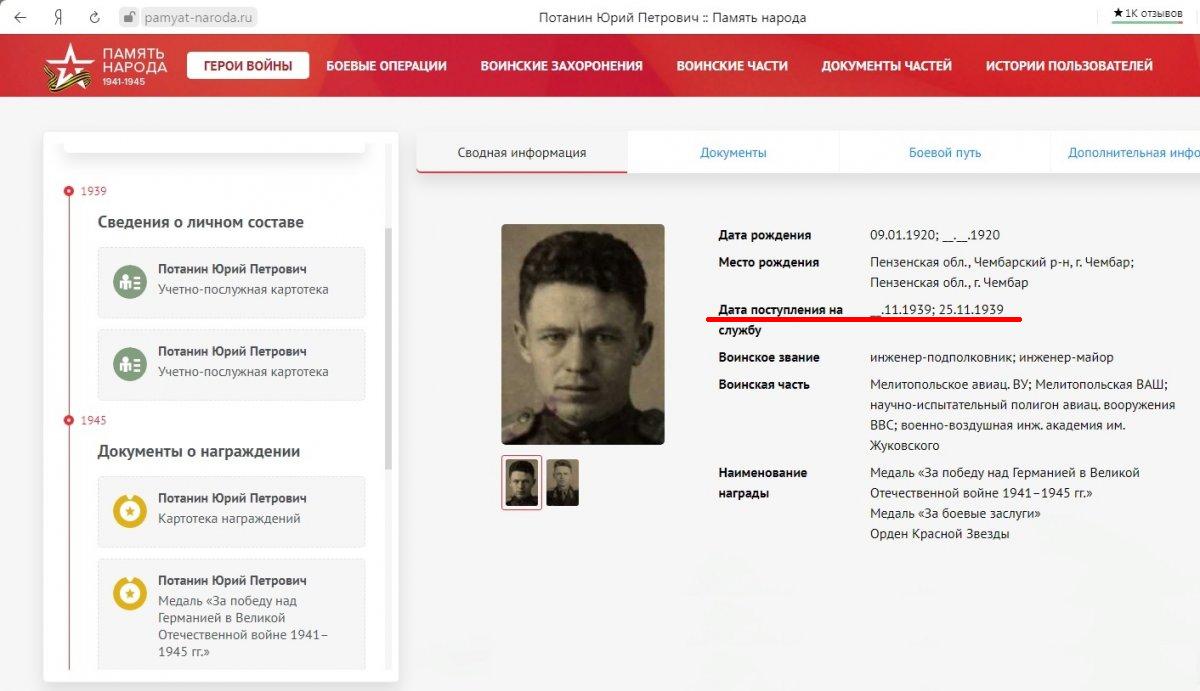
Task: Open the first Учетно-послужная картотека green icon
Action: [130, 282]
